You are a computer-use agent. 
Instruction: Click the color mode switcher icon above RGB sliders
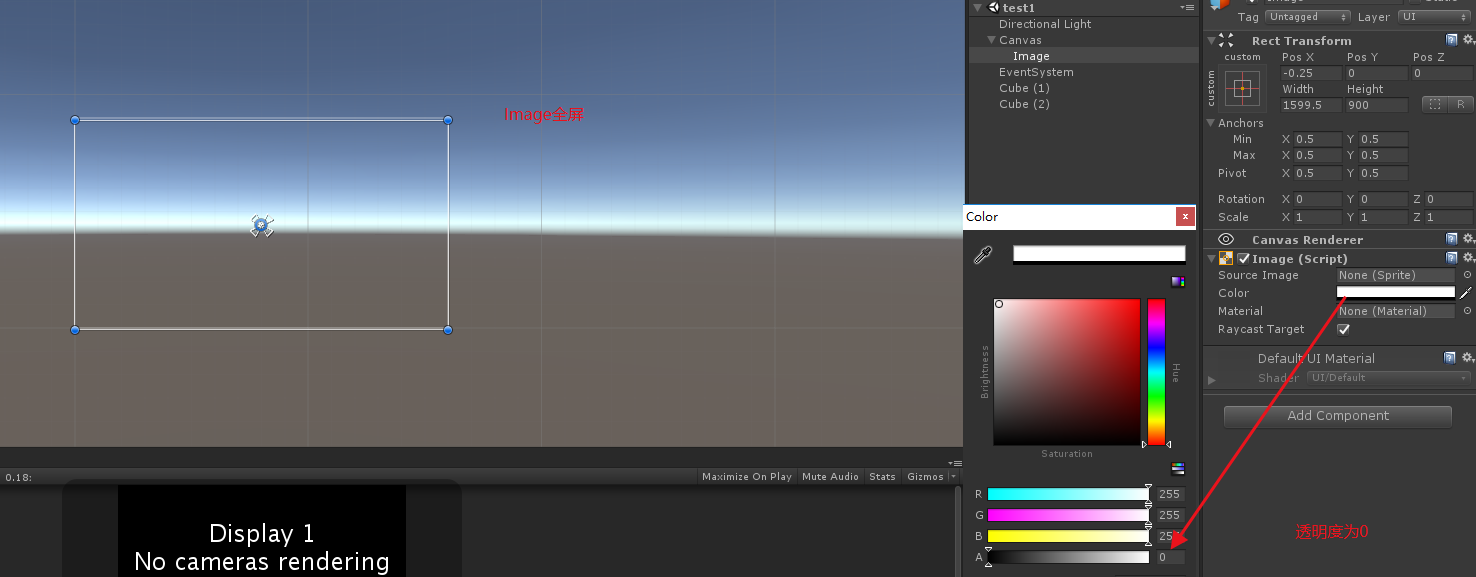(x=1177, y=468)
